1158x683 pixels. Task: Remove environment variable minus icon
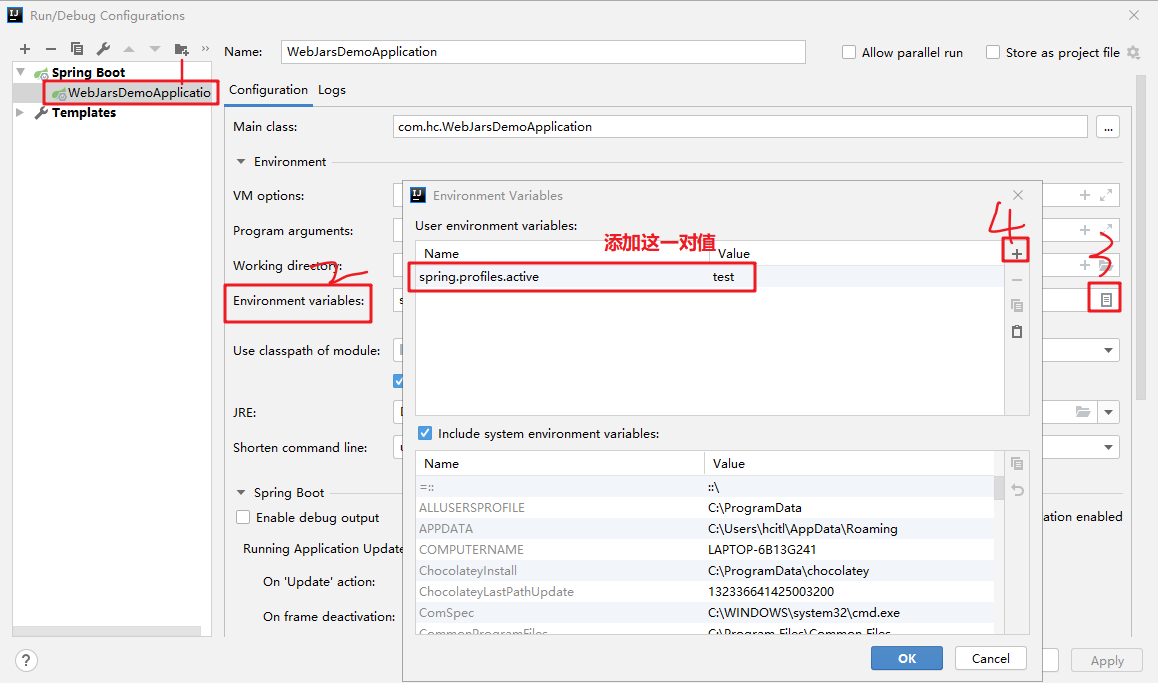[1017, 280]
